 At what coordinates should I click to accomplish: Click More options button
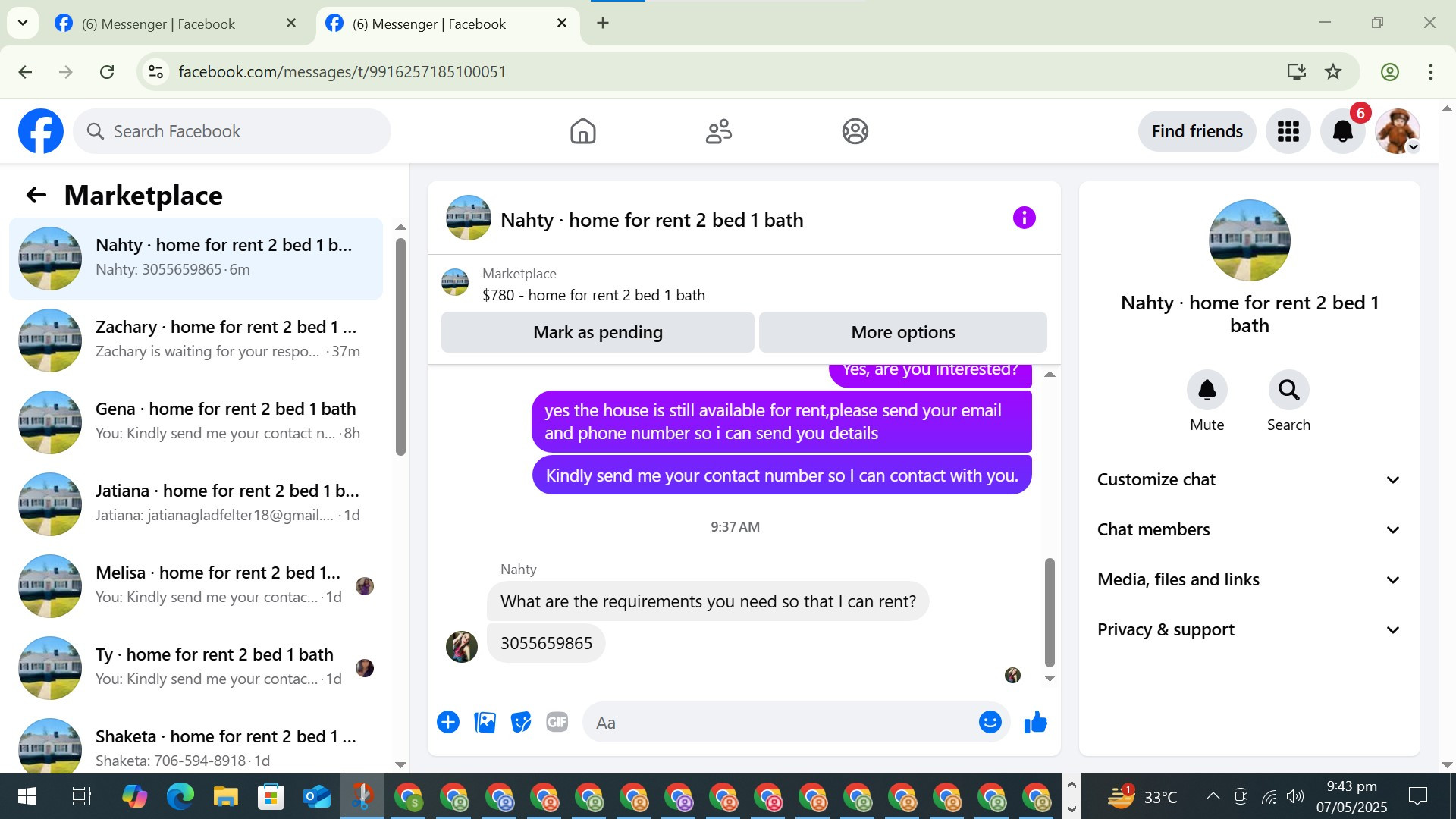[x=902, y=332]
